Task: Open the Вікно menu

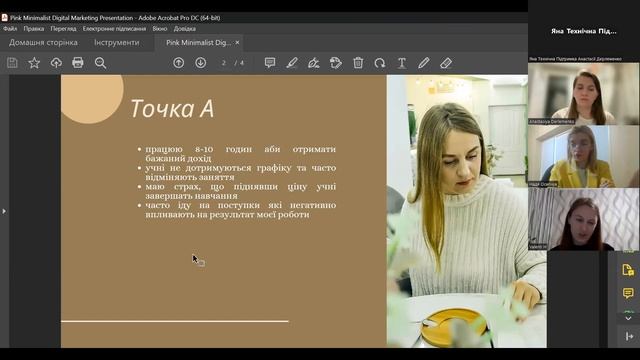Action: pyautogui.click(x=160, y=29)
